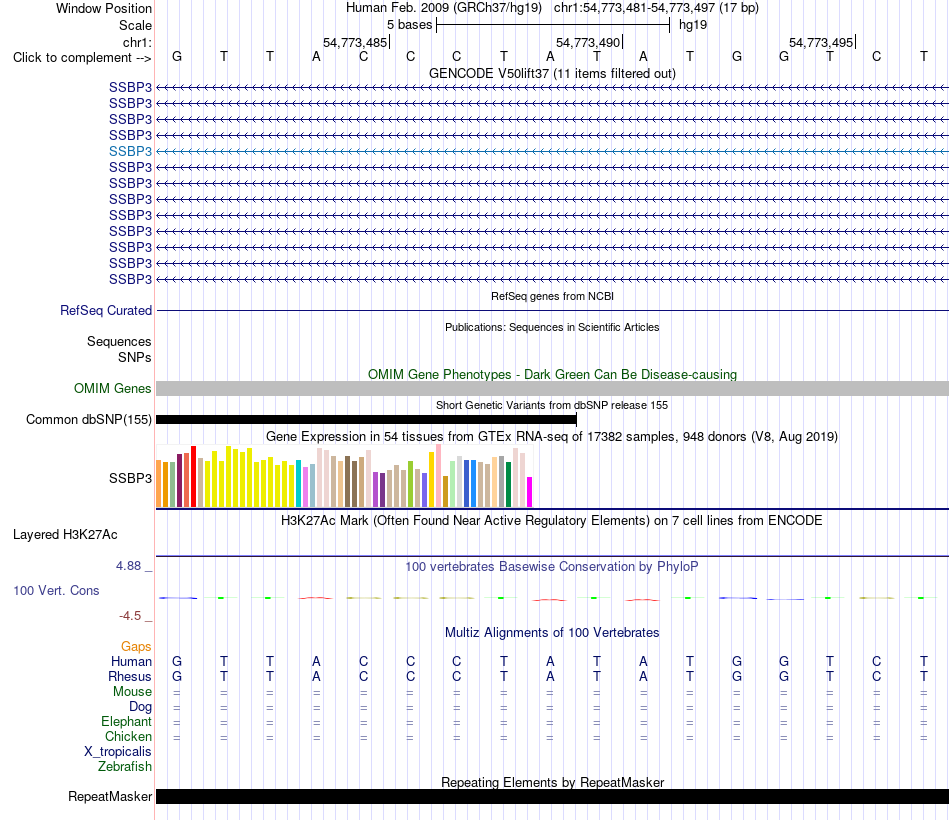950x820 pixels.
Task: Select the Mouse alignment row label
Action: (x=132, y=692)
